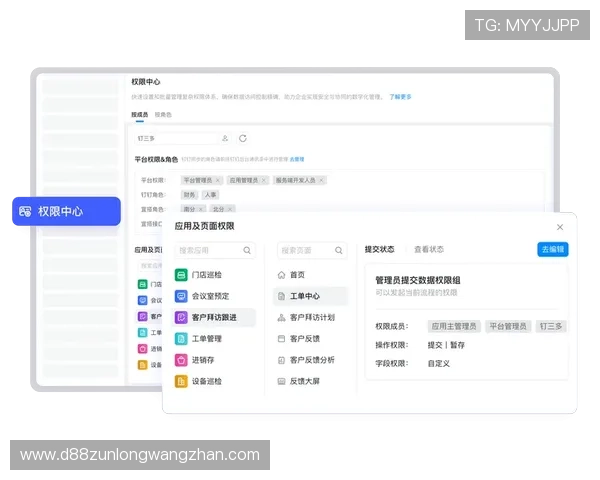Click the 应用主管理员 member tag
This screenshot has width=600, height=480.
click(x=454, y=326)
